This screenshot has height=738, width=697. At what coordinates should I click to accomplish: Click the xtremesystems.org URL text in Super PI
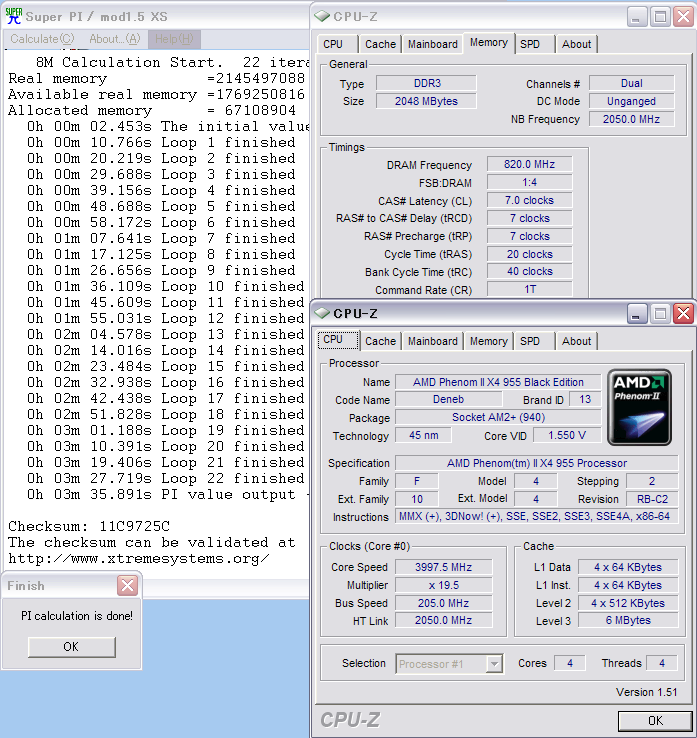pos(139,559)
